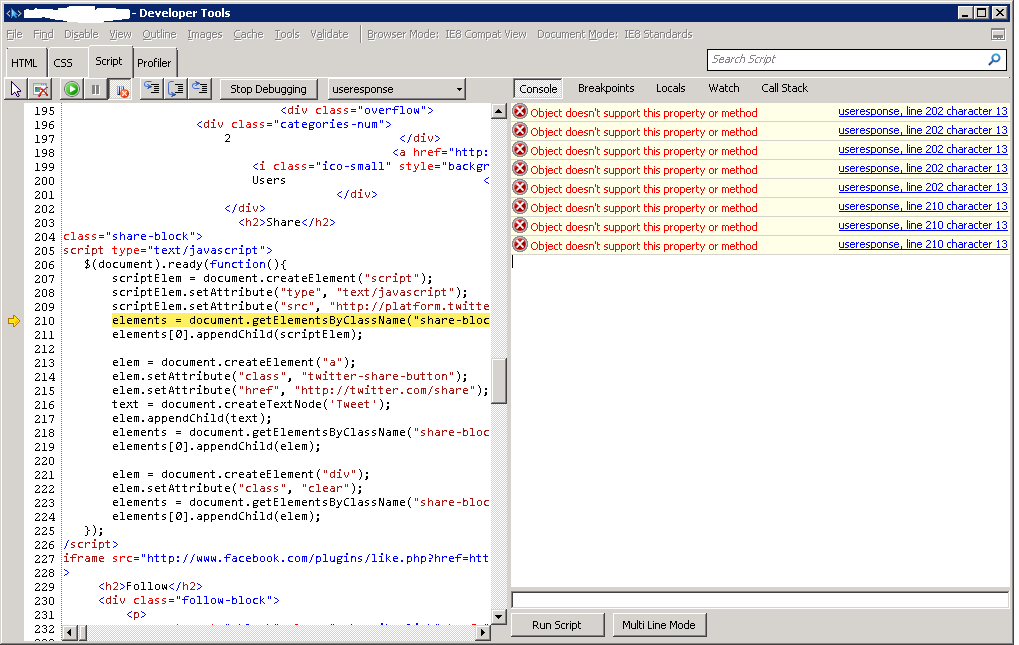Click the Run Script button
This screenshot has height=645, width=1019.
coord(557,625)
